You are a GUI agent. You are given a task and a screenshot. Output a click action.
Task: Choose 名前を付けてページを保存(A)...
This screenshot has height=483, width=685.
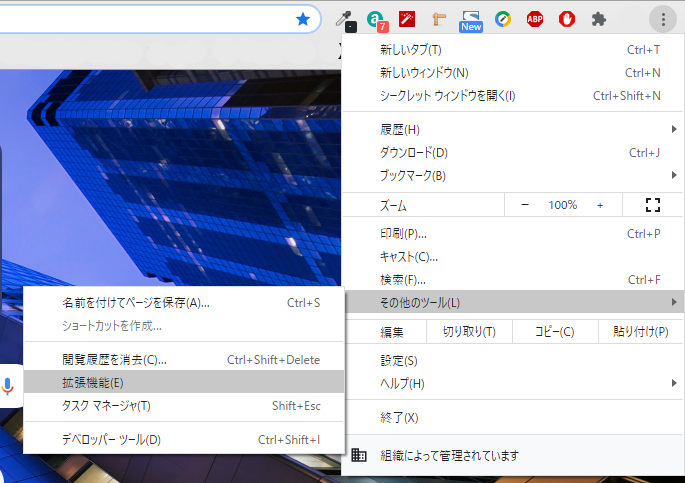point(184,303)
